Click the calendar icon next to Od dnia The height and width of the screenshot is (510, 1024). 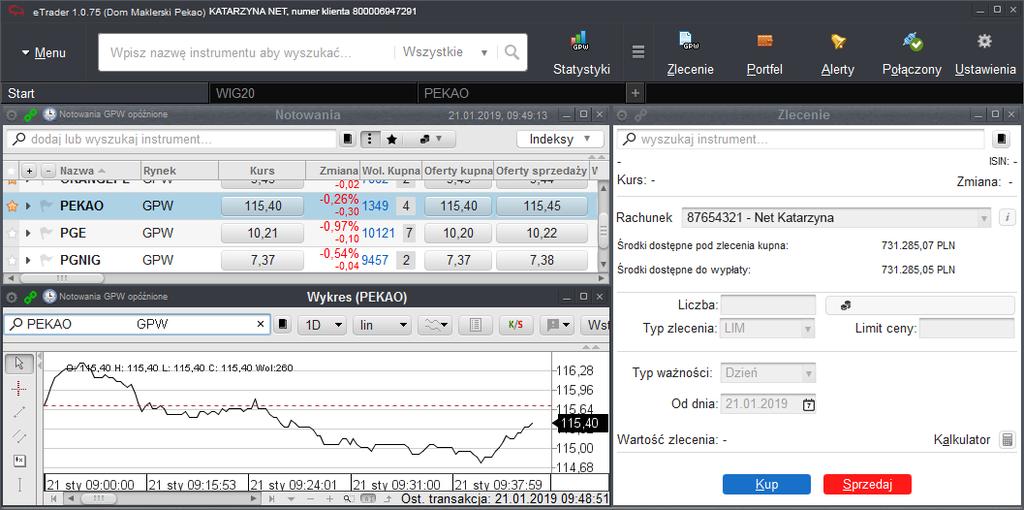coord(808,404)
